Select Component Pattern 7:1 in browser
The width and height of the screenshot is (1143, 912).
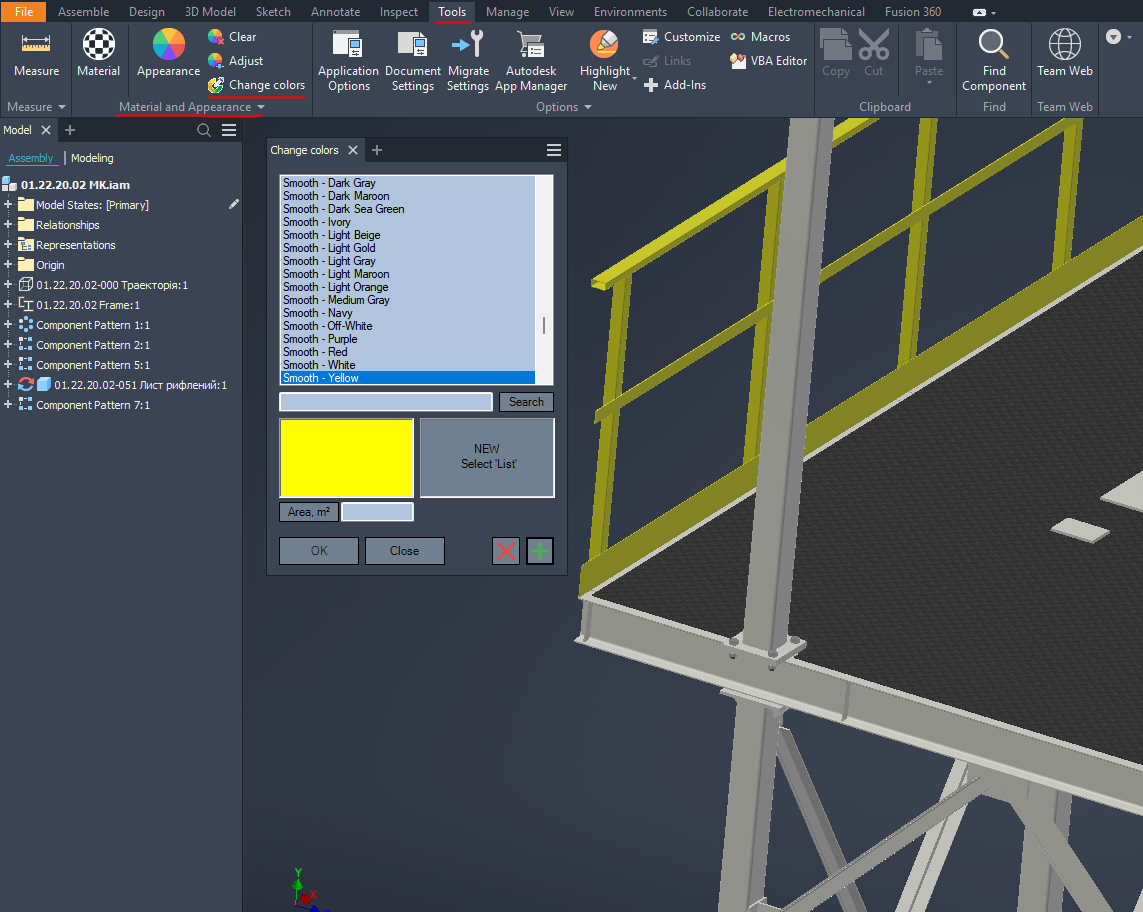pos(93,405)
